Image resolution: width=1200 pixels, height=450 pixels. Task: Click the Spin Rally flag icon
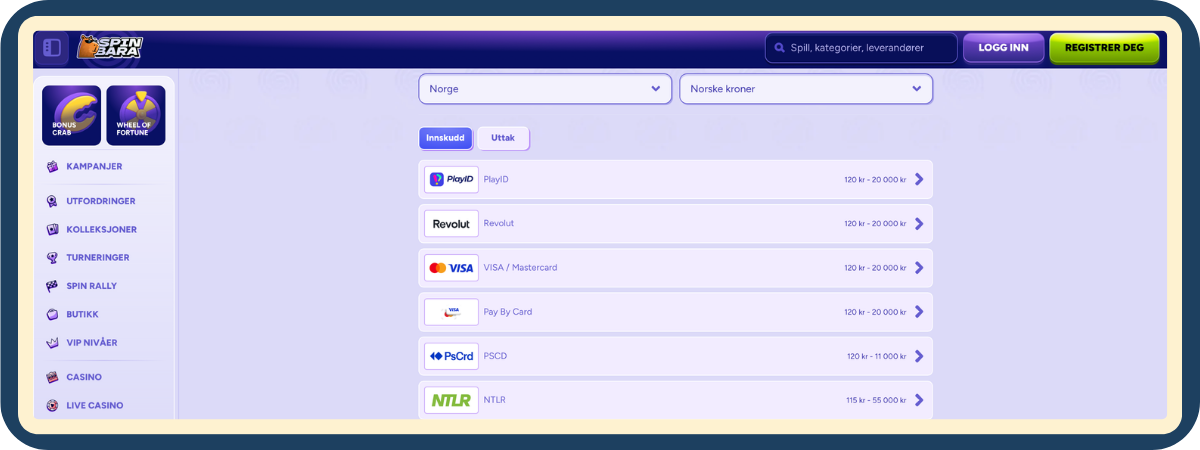click(52, 286)
